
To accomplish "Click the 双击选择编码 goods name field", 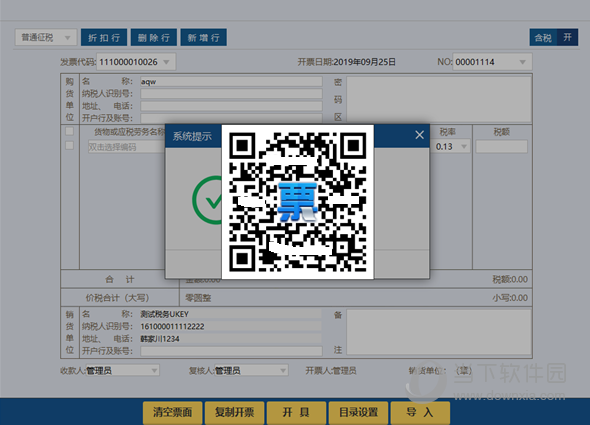I will coord(126,147).
